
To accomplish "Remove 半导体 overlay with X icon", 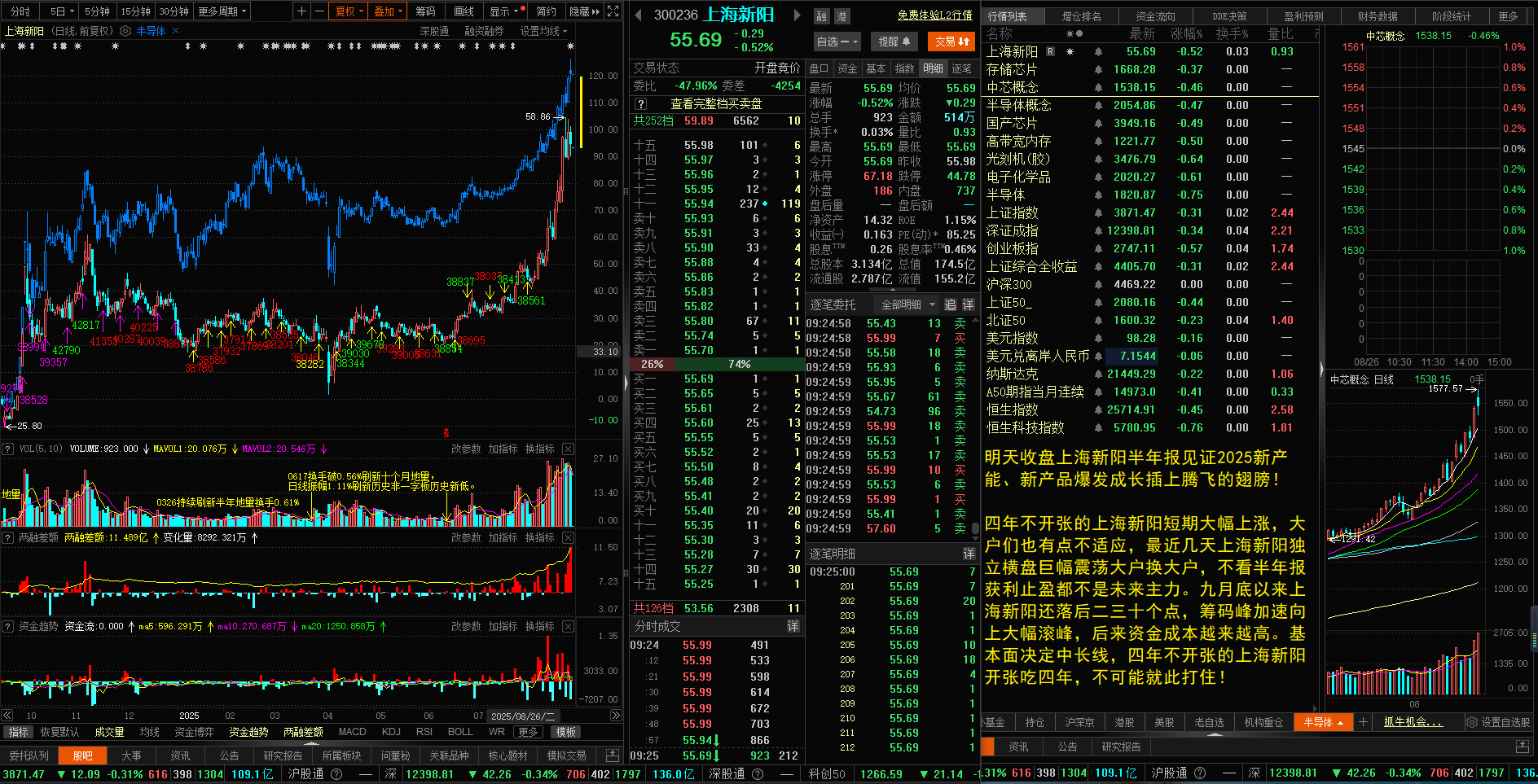I will [x=176, y=31].
